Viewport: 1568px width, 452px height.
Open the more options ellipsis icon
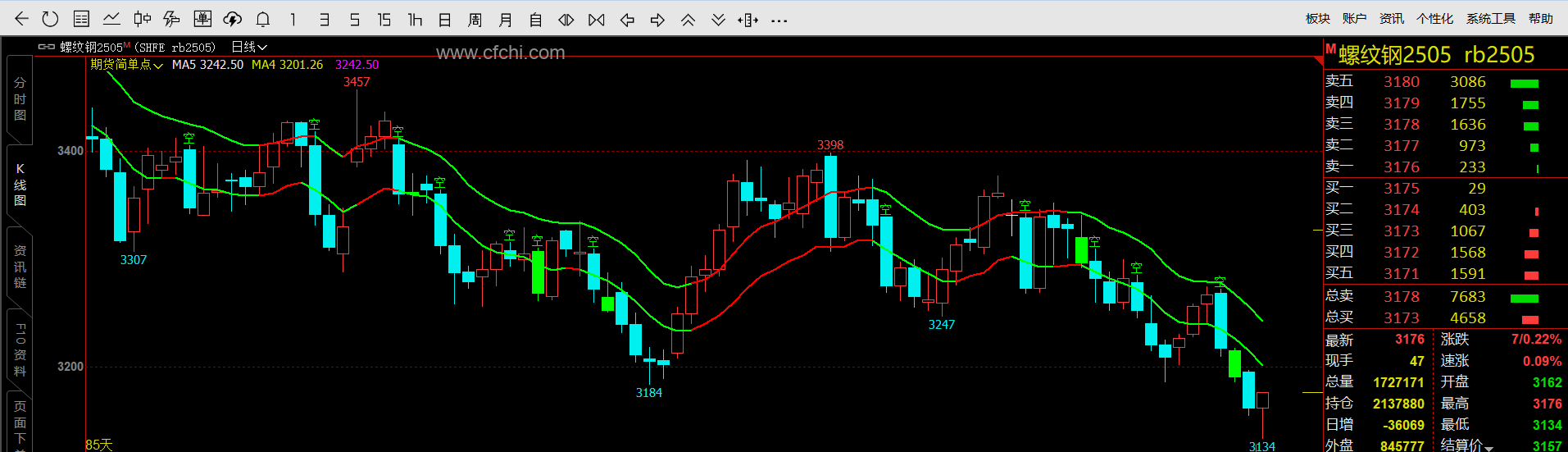coord(779,20)
